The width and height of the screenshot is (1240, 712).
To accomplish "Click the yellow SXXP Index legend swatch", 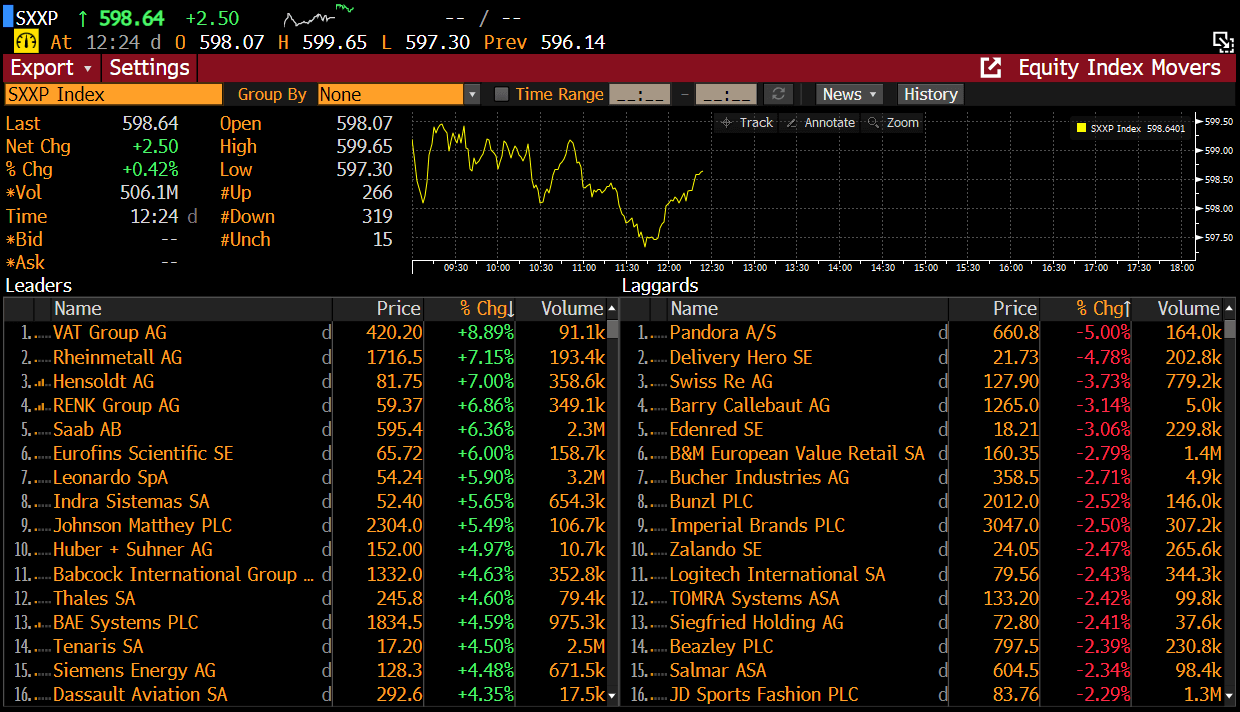I will (1081, 128).
